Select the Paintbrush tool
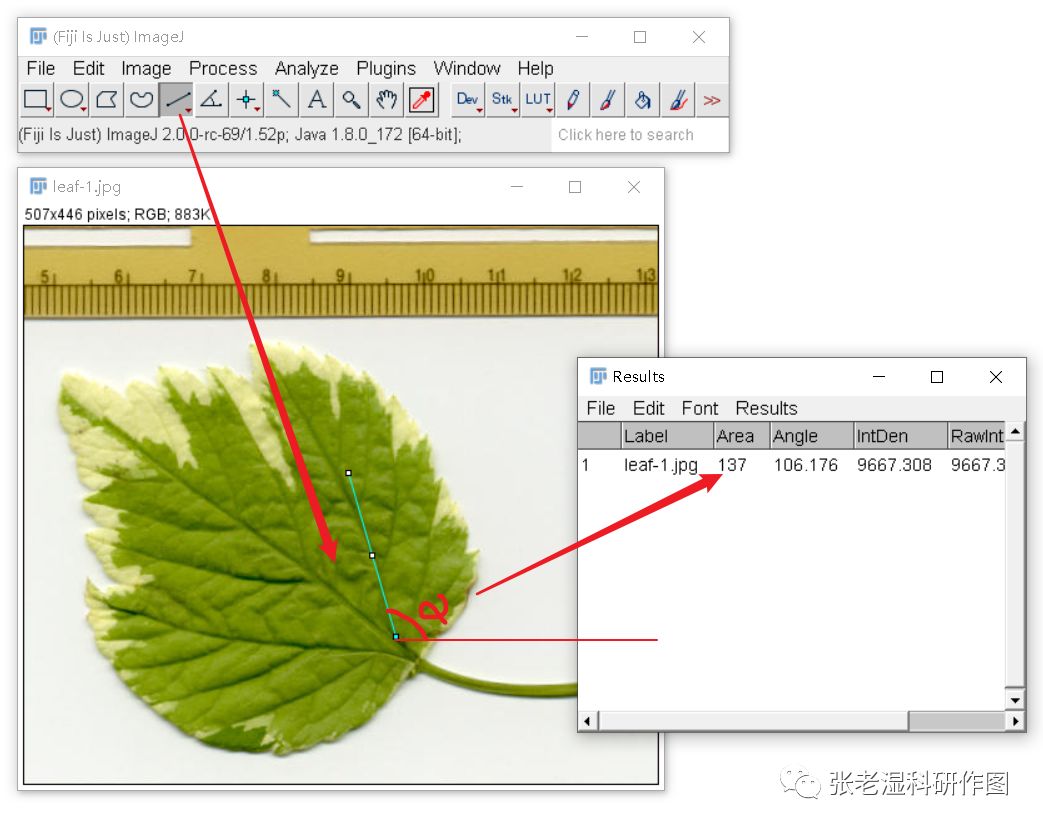 pyautogui.click(x=607, y=100)
